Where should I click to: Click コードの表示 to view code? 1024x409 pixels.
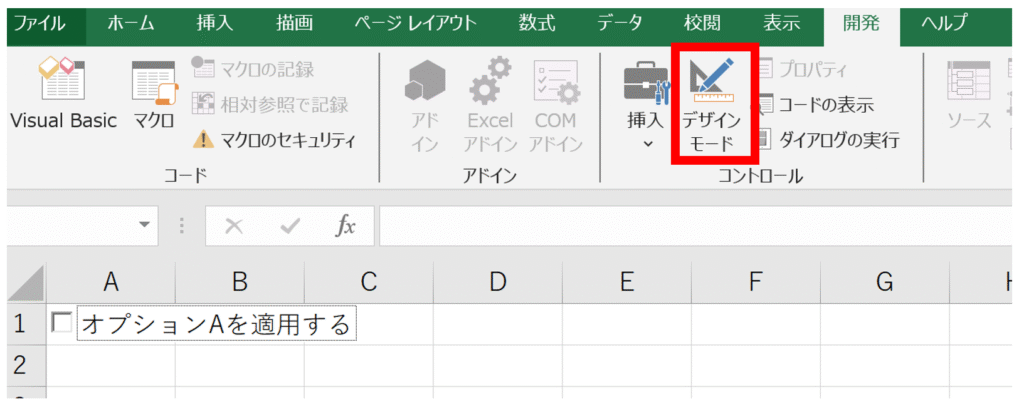[816, 104]
